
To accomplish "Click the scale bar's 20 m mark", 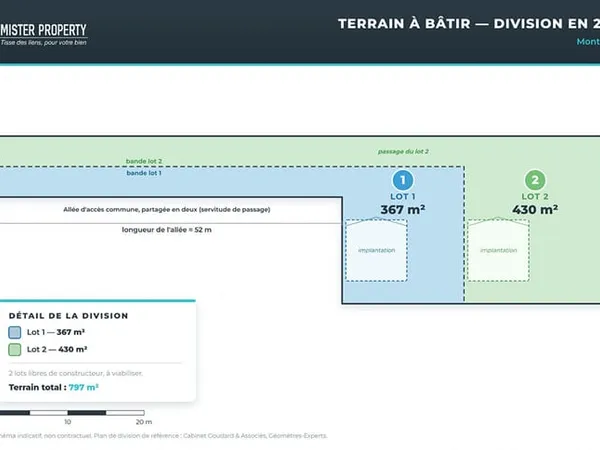I will pyautogui.click(x=144, y=422).
